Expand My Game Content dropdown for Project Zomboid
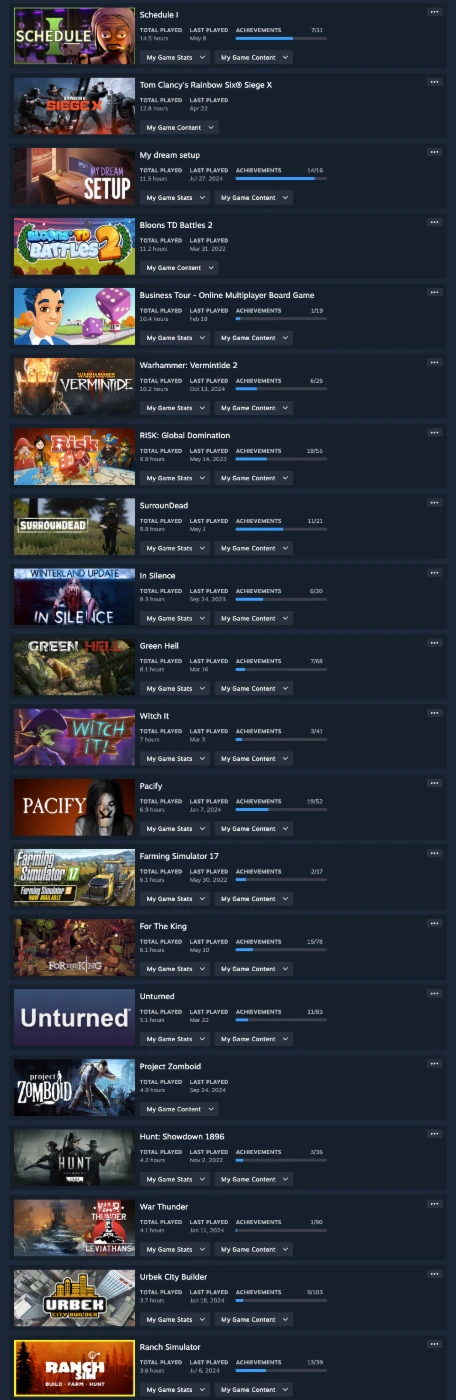The width and height of the screenshot is (456, 1400). click(x=178, y=1109)
